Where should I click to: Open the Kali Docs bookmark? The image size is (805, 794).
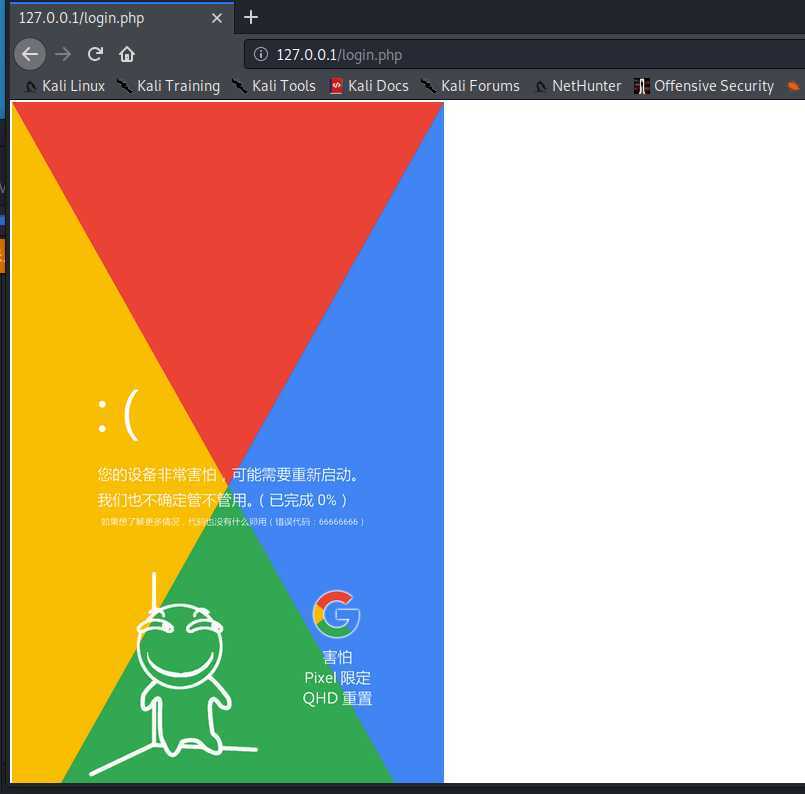(369, 86)
